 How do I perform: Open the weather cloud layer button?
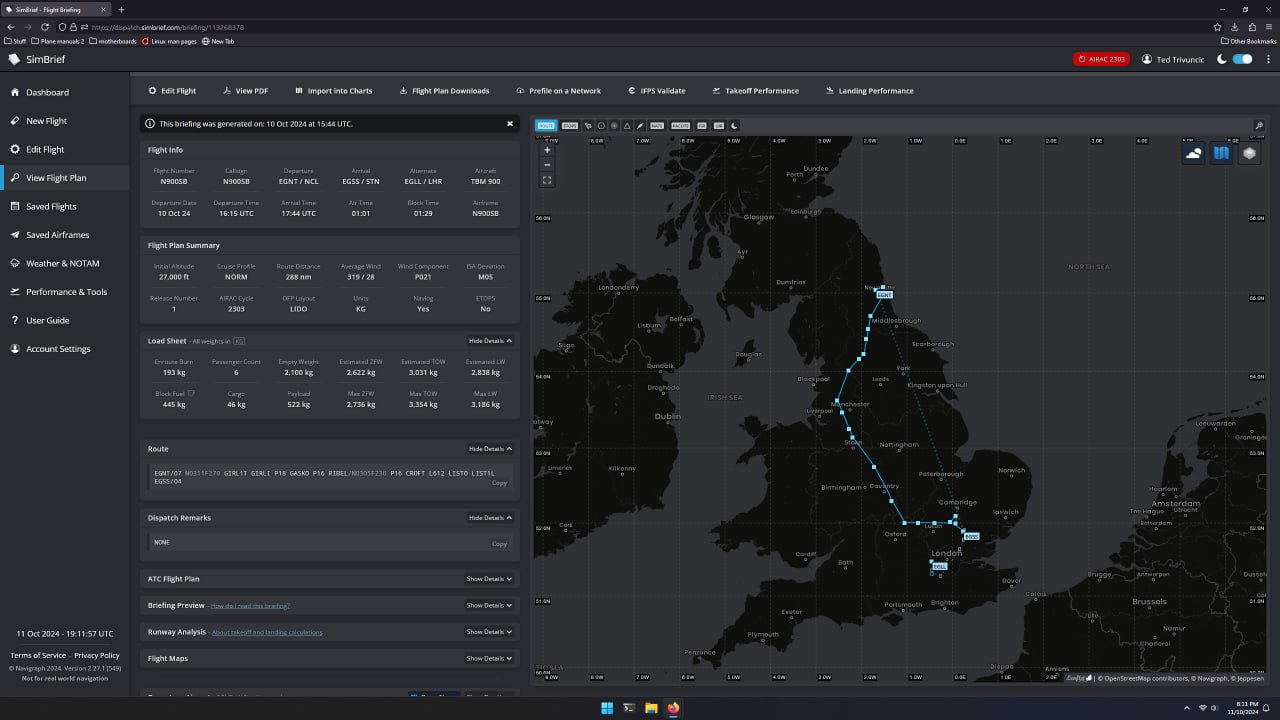tap(1193, 153)
